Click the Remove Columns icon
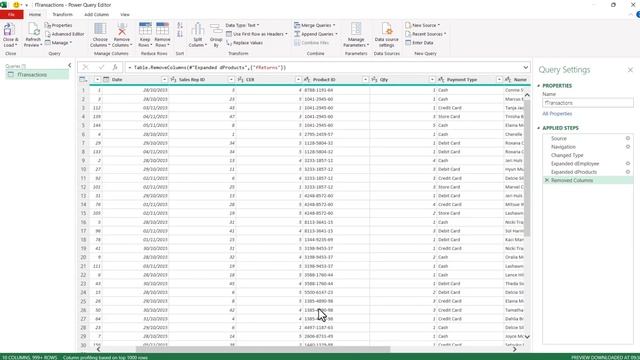The height and width of the screenshot is (360, 640). (x=122, y=29)
